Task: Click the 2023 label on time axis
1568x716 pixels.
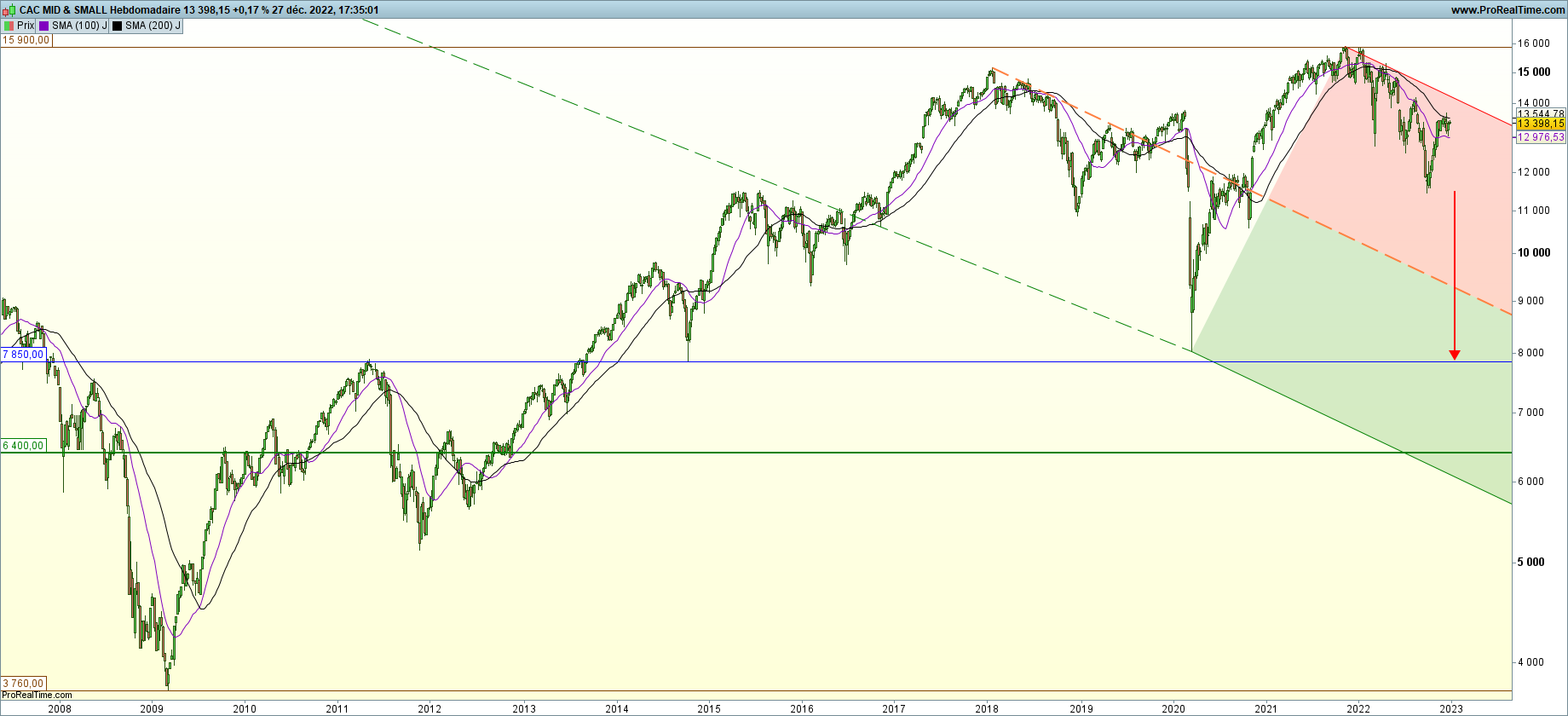Action: click(1451, 708)
